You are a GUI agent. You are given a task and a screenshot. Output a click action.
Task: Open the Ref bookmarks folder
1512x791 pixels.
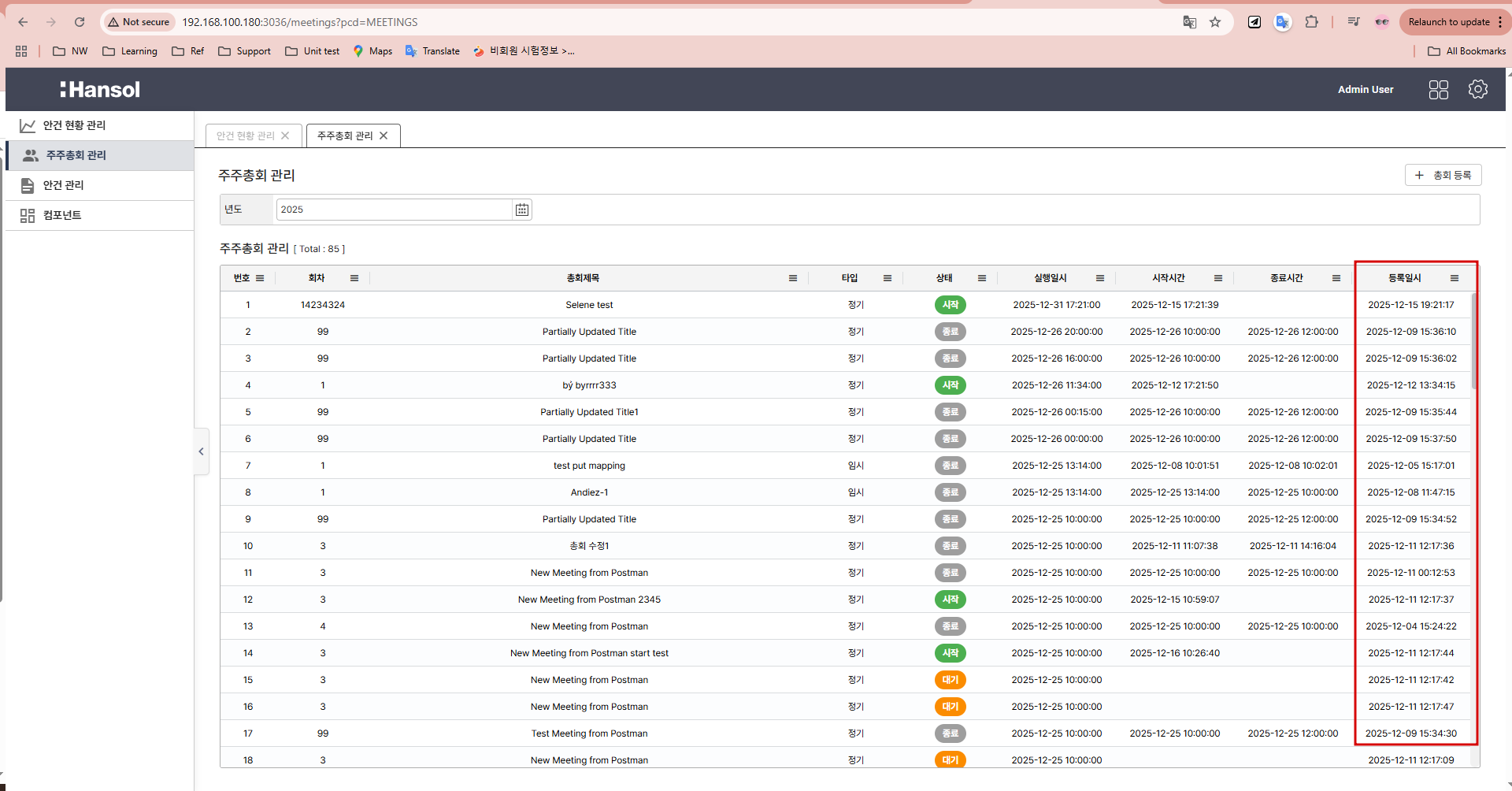188,51
